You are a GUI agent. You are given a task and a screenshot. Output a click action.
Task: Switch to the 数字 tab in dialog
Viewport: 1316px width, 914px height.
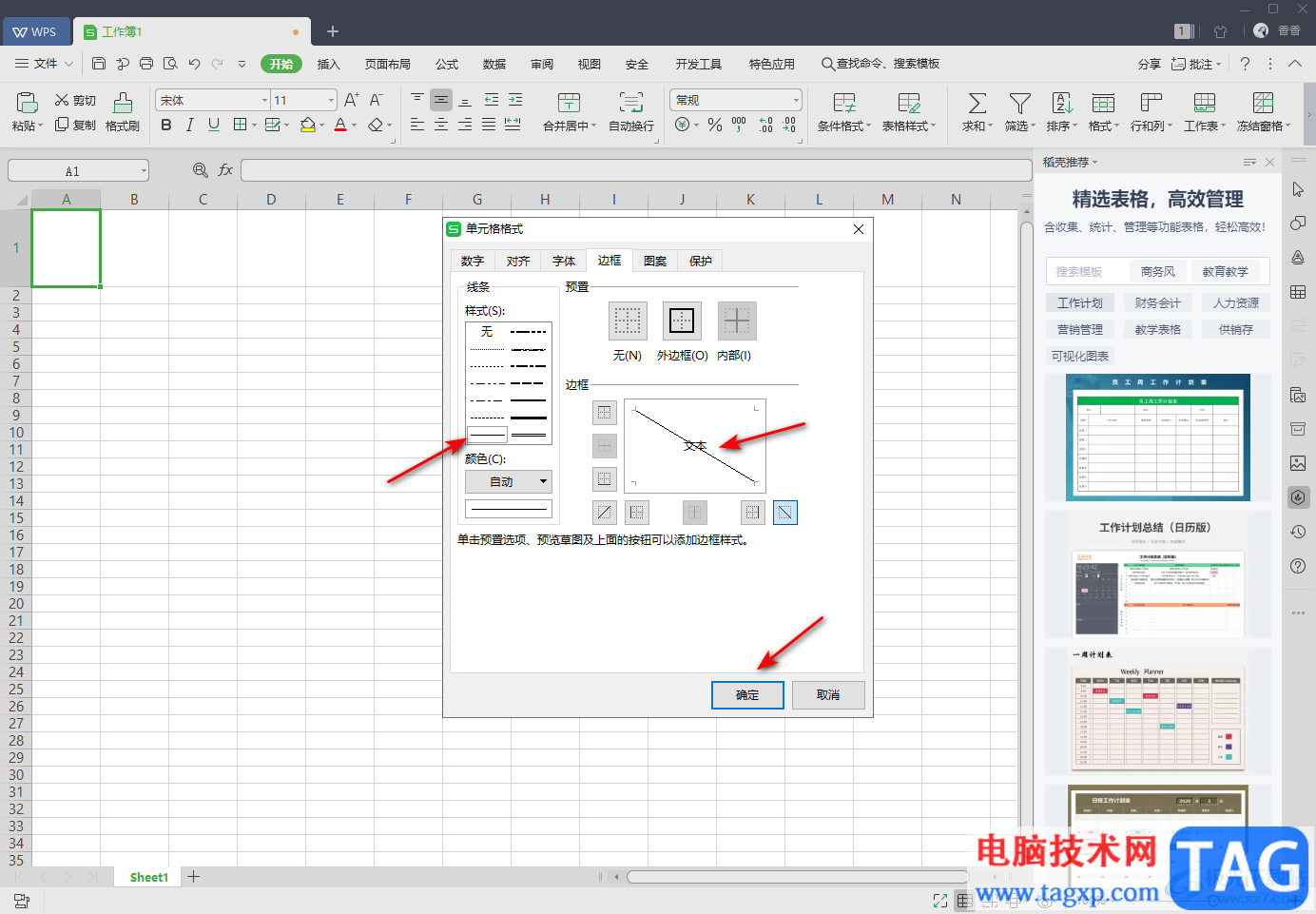pos(473,261)
